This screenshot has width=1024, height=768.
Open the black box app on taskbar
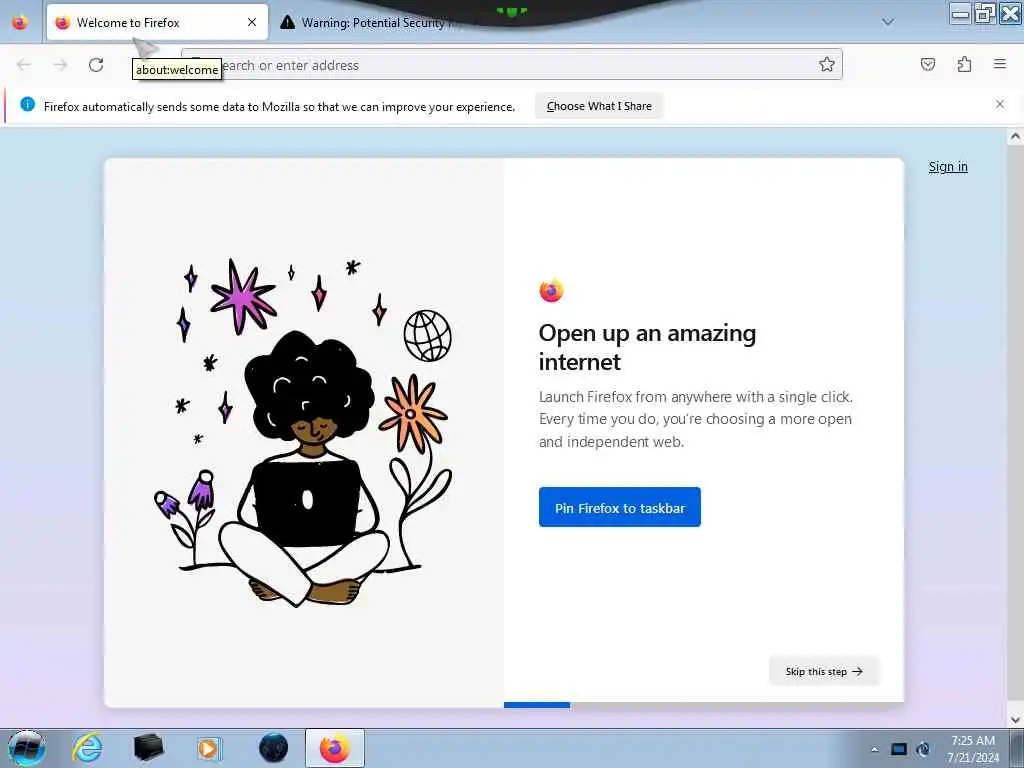click(x=148, y=748)
